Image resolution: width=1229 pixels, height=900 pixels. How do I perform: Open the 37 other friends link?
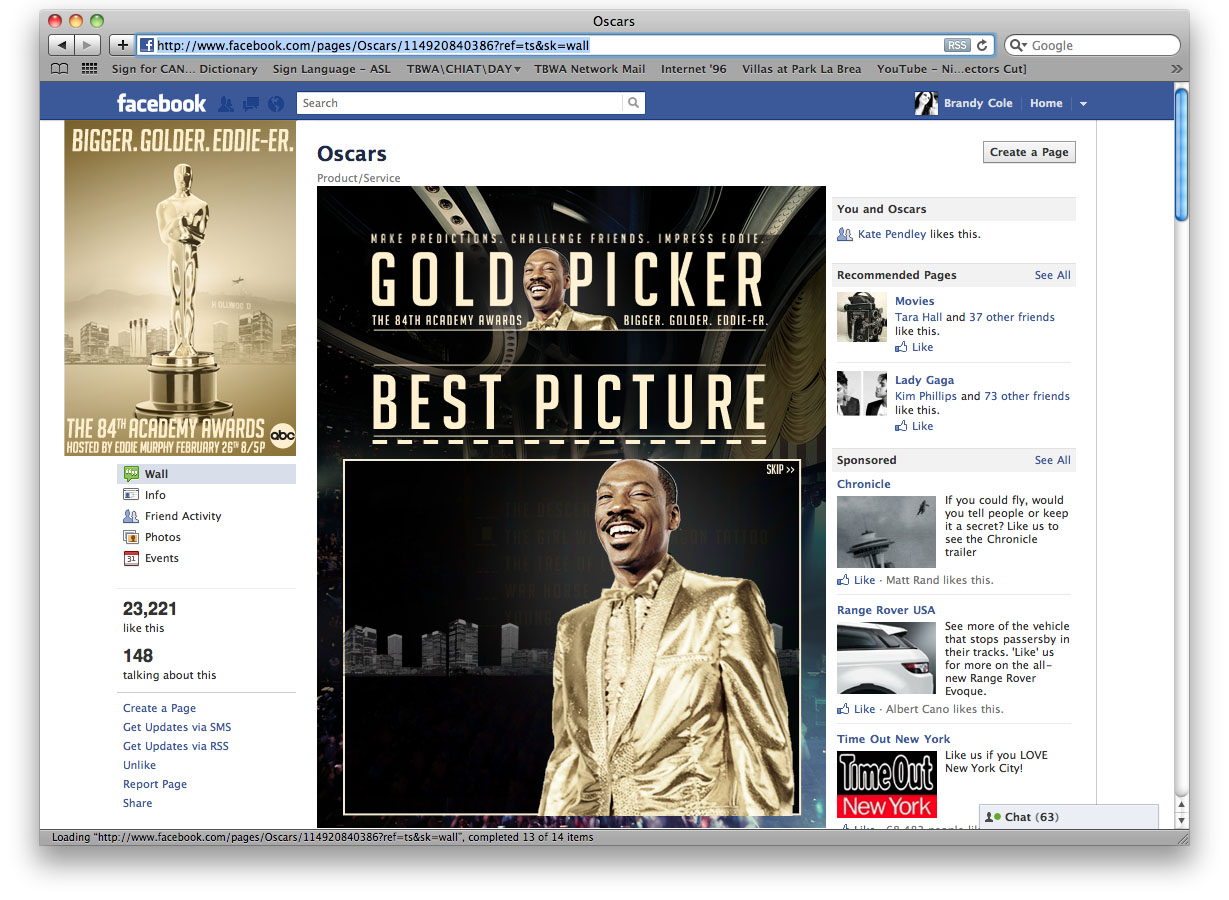pos(1012,317)
